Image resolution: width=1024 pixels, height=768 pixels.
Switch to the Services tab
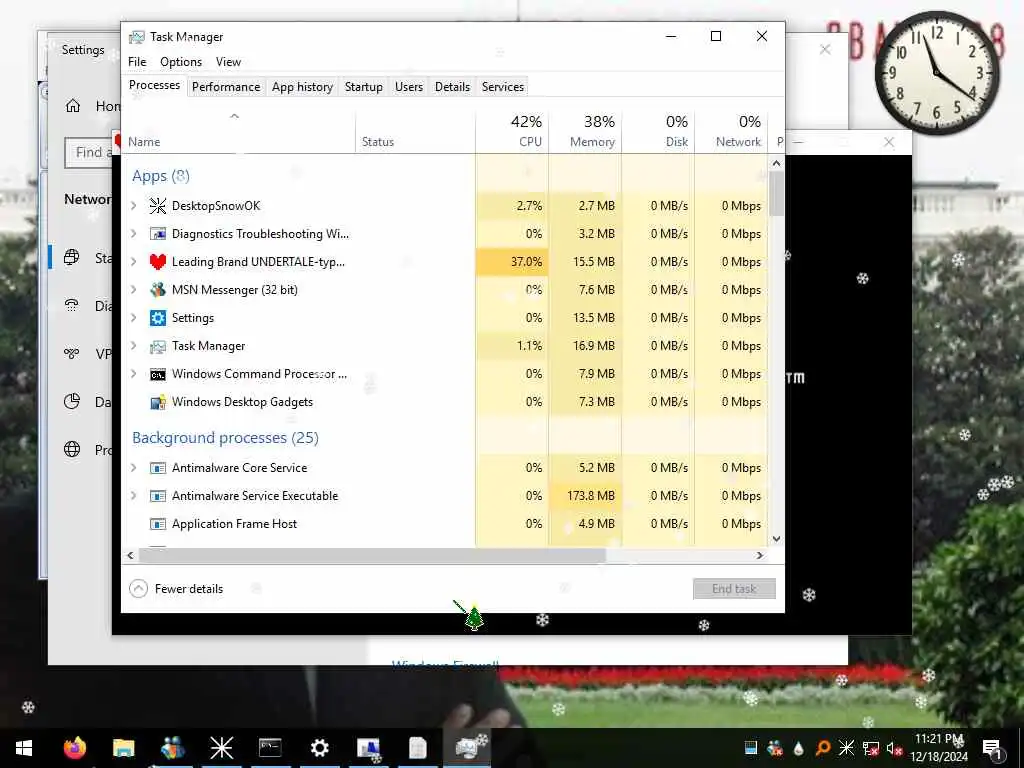pyautogui.click(x=503, y=87)
